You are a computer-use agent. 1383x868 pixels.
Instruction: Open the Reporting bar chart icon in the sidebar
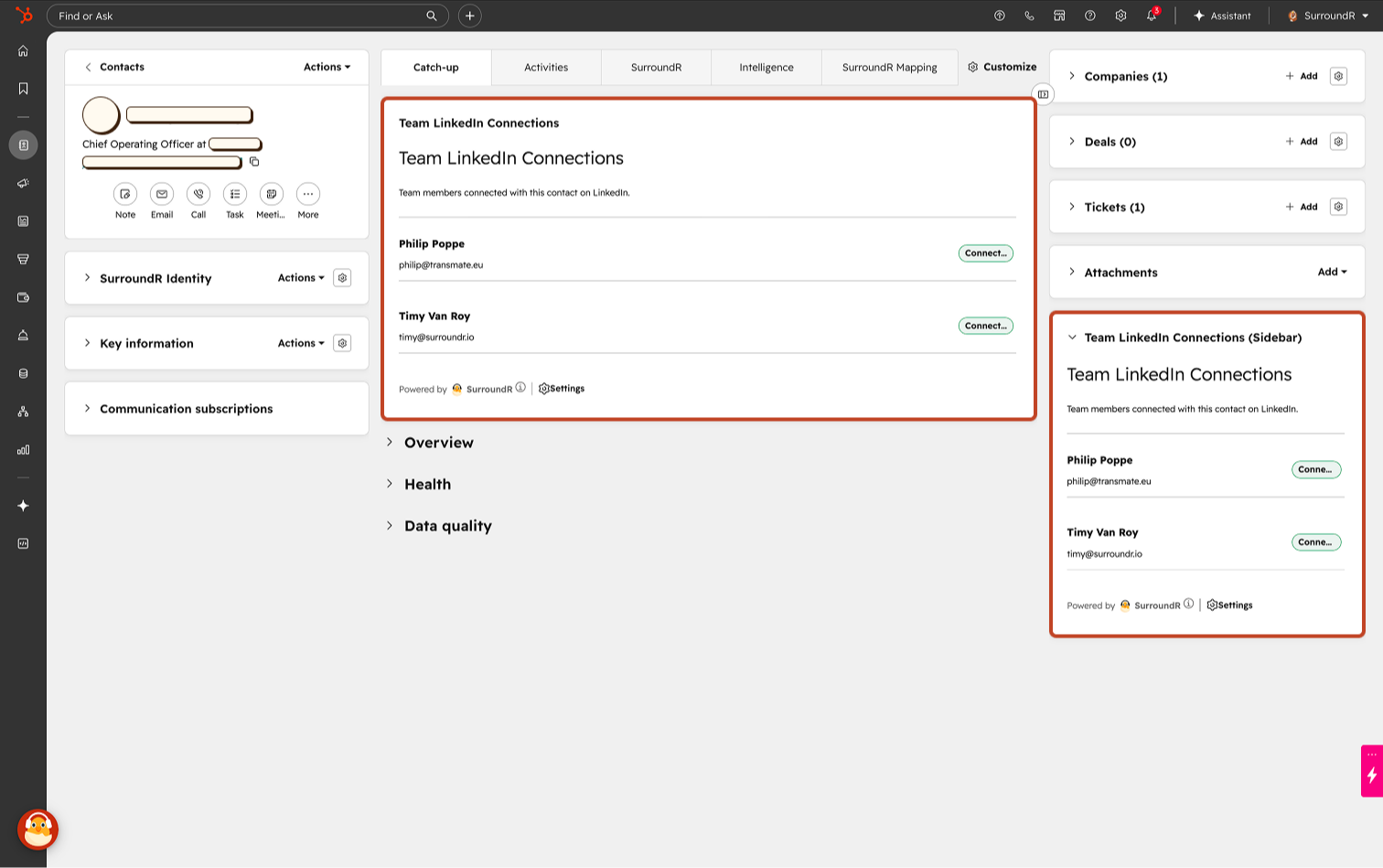[x=23, y=449]
